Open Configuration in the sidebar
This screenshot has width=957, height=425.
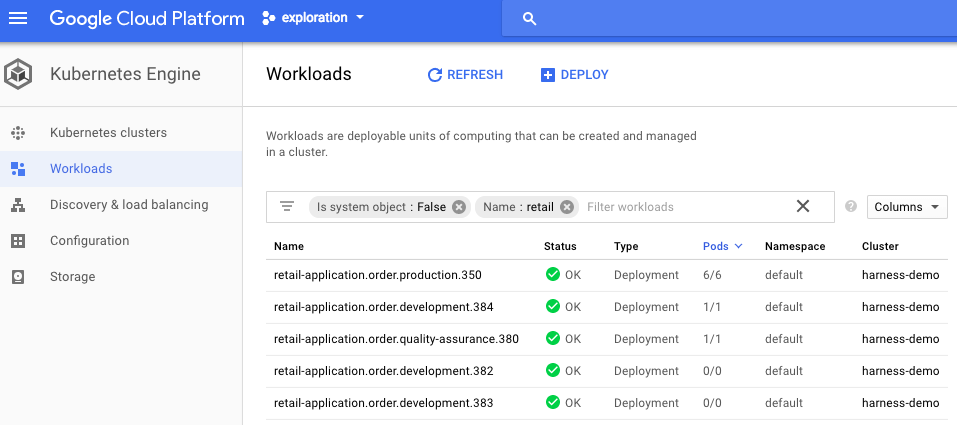(x=90, y=241)
